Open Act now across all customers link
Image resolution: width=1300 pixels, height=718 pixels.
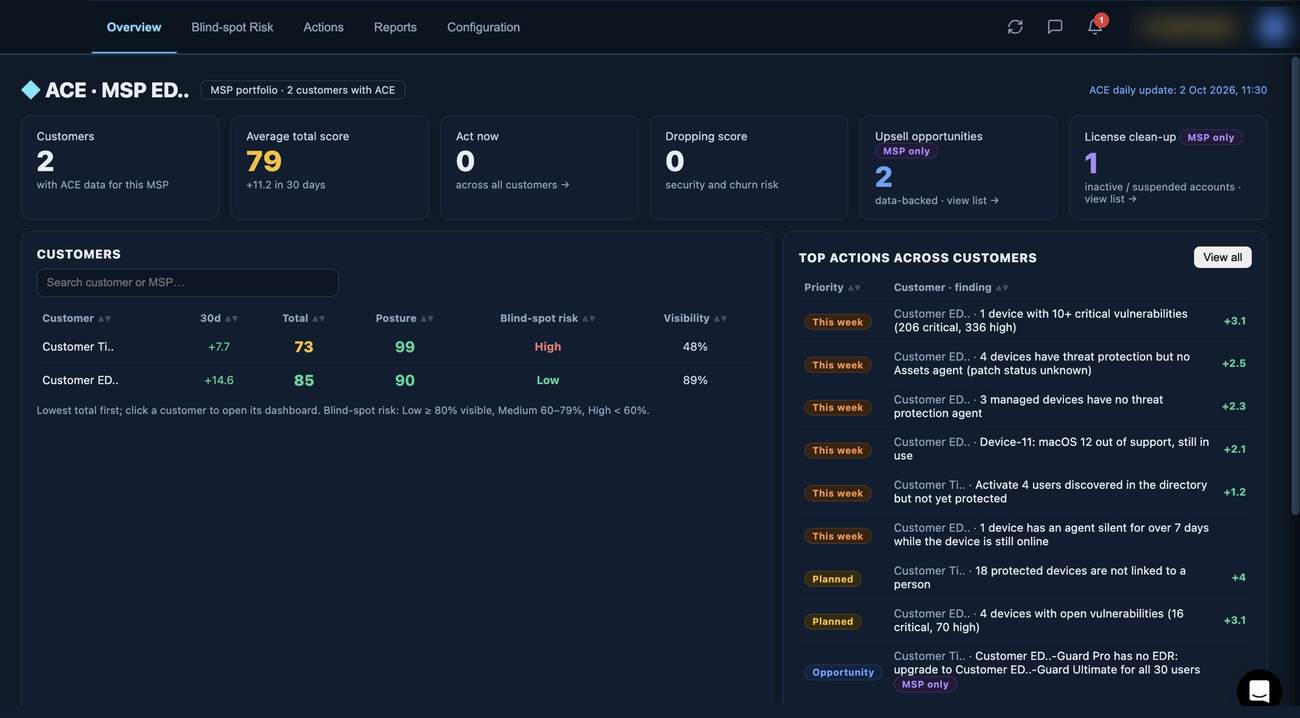[513, 185]
